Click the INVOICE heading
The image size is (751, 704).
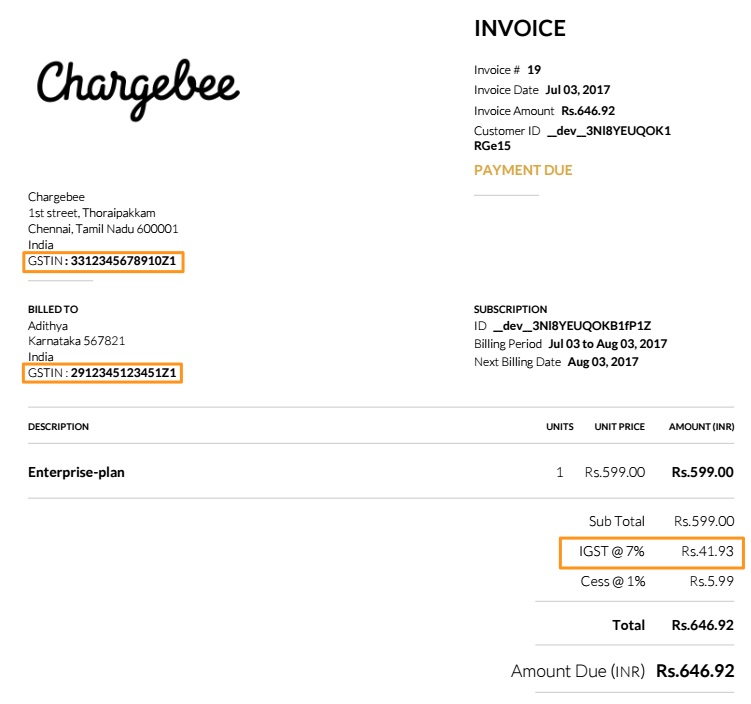519,29
